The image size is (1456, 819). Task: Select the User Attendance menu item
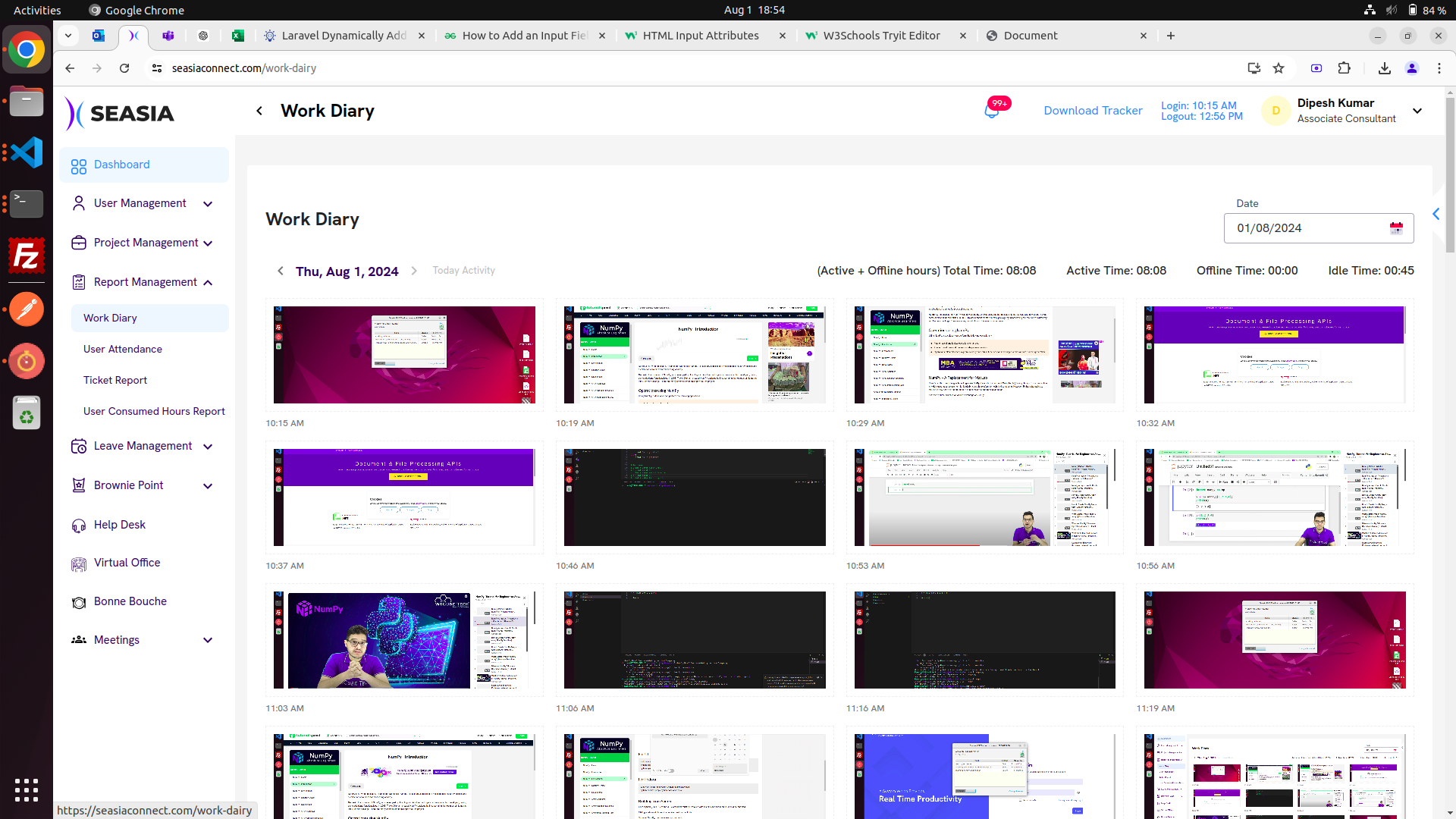tap(122, 348)
